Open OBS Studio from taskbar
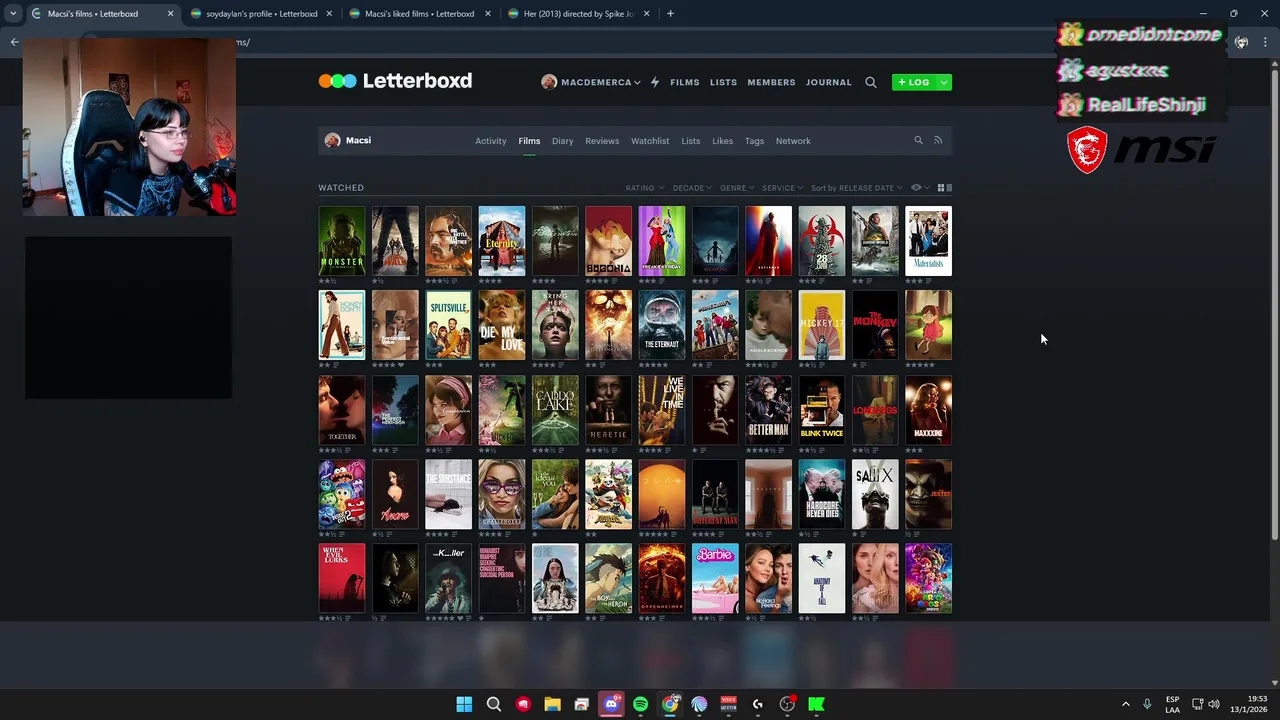This screenshot has height=720, width=1280. 787,704
